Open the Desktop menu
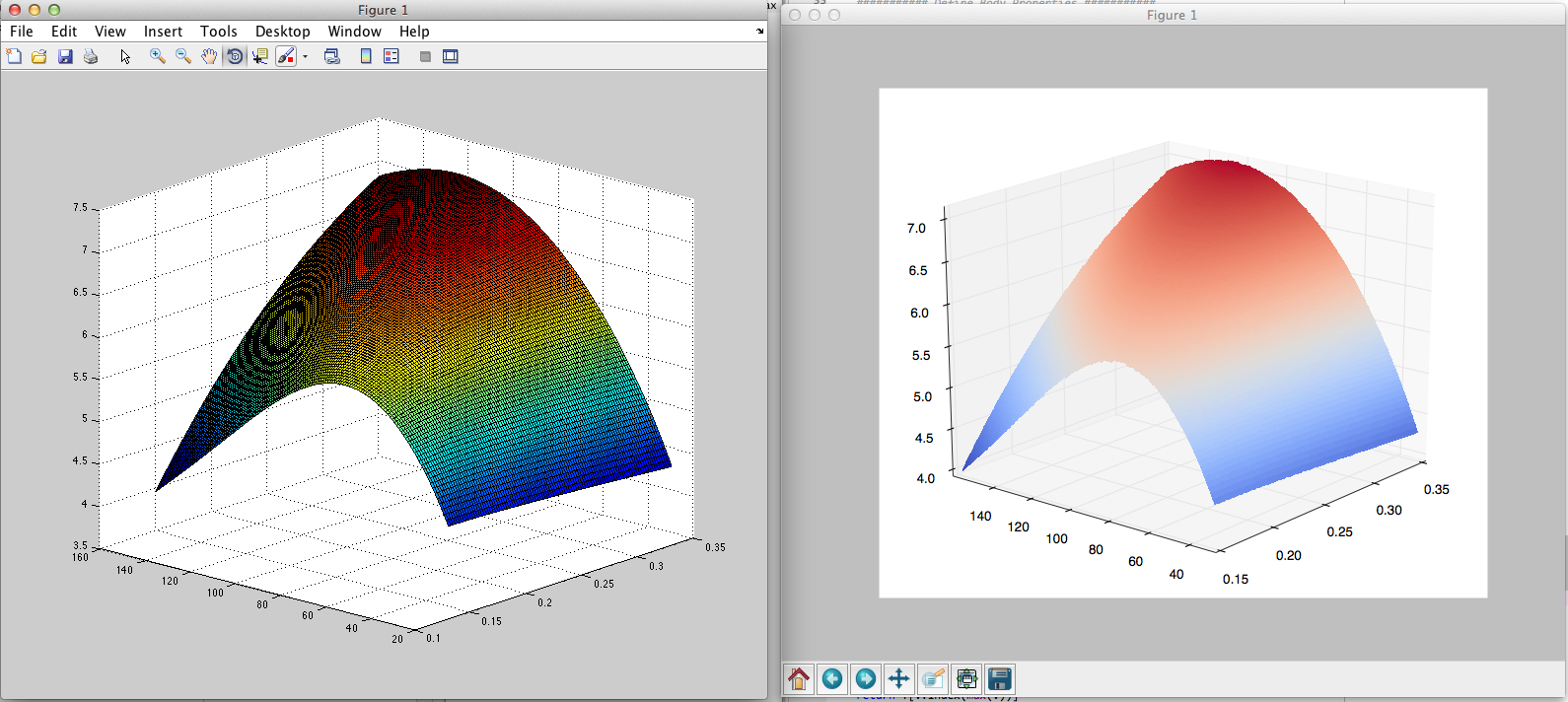1568x702 pixels. coord(282,32)
